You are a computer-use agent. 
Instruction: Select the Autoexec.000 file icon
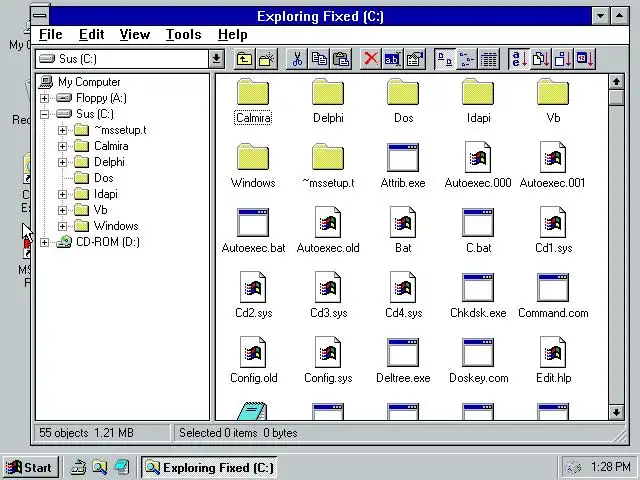coord(478,157)
